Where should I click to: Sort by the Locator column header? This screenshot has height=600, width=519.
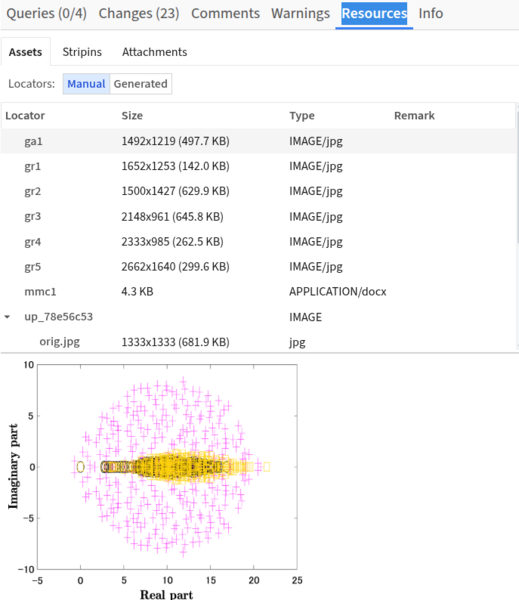click(25, 116)
